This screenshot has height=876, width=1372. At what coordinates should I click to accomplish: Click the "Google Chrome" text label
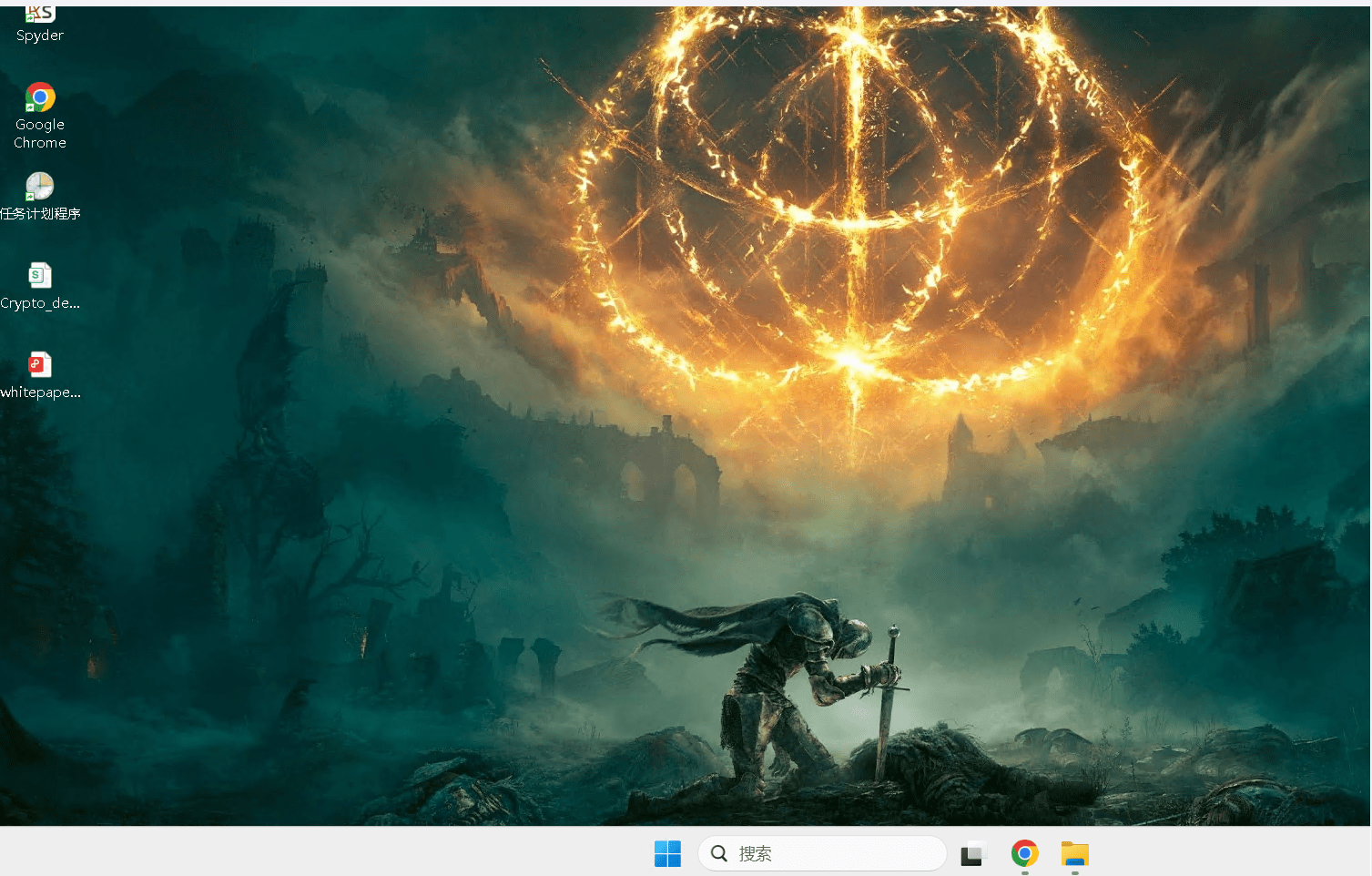(x=40, y=134)
